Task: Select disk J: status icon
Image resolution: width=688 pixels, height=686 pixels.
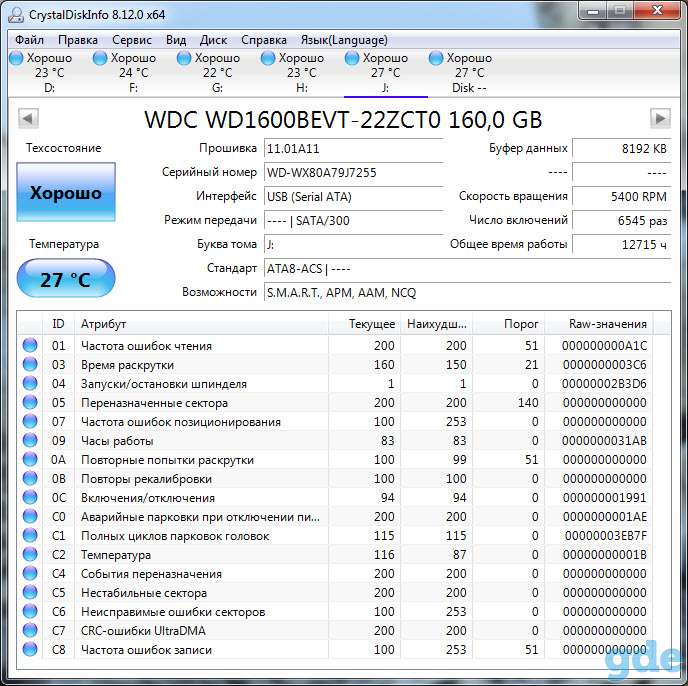Action: point(352,58)
